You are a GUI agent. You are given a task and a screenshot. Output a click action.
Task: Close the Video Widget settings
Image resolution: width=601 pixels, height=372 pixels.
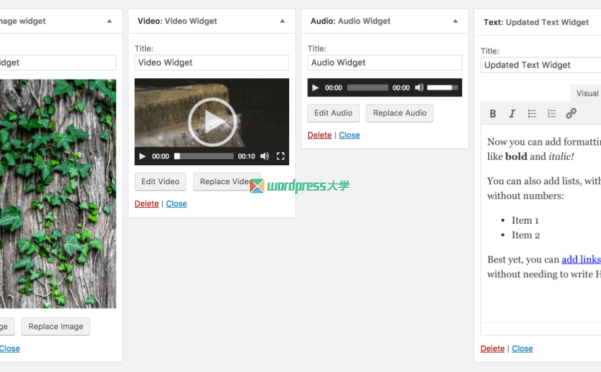point(176,204)
